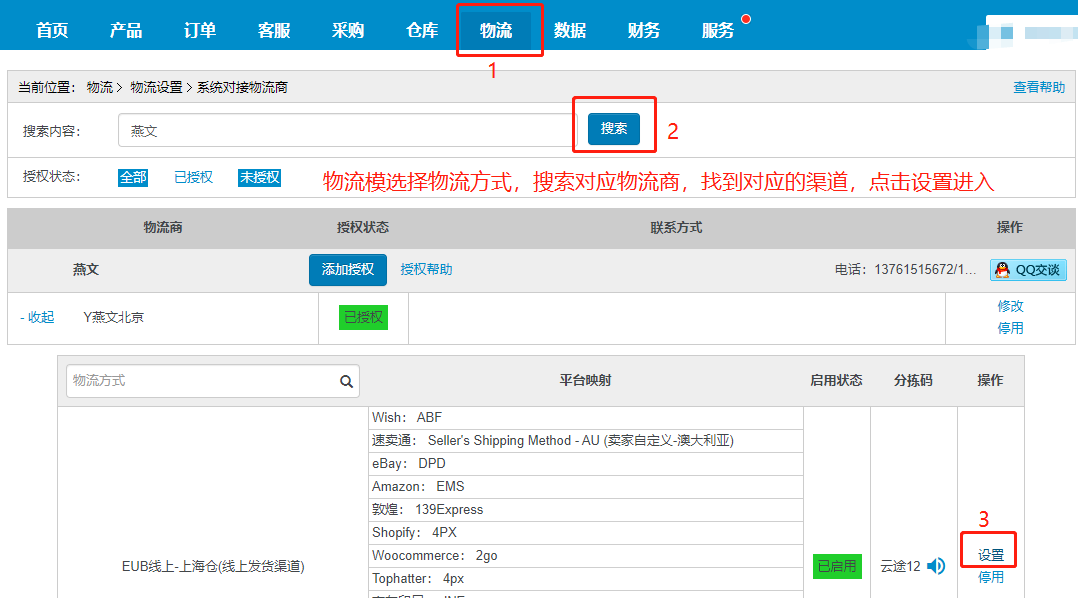1078x598 pixels.
Task: Click the magnifier icon in 物流方式 search
Action: 346,381
